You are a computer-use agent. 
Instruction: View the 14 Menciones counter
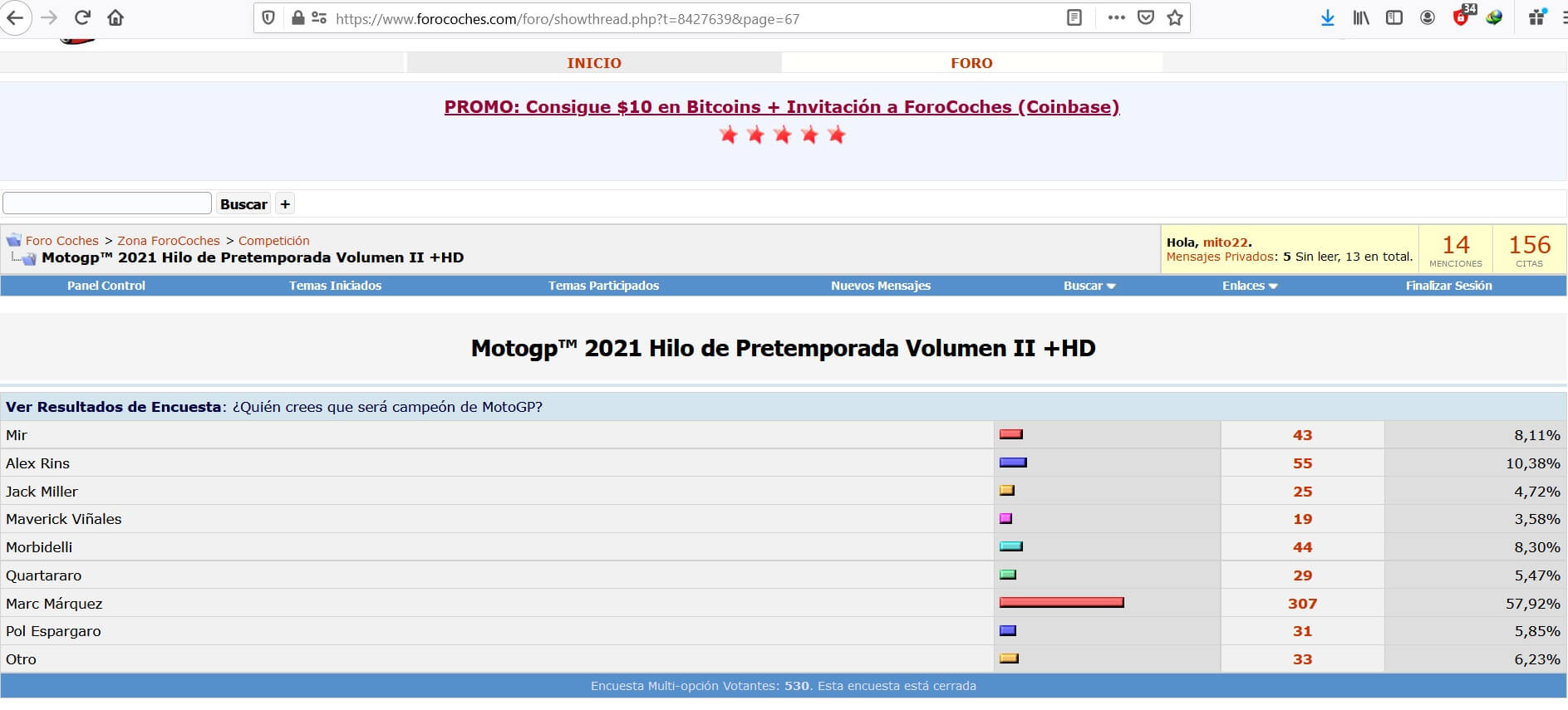click(1456, 249)
